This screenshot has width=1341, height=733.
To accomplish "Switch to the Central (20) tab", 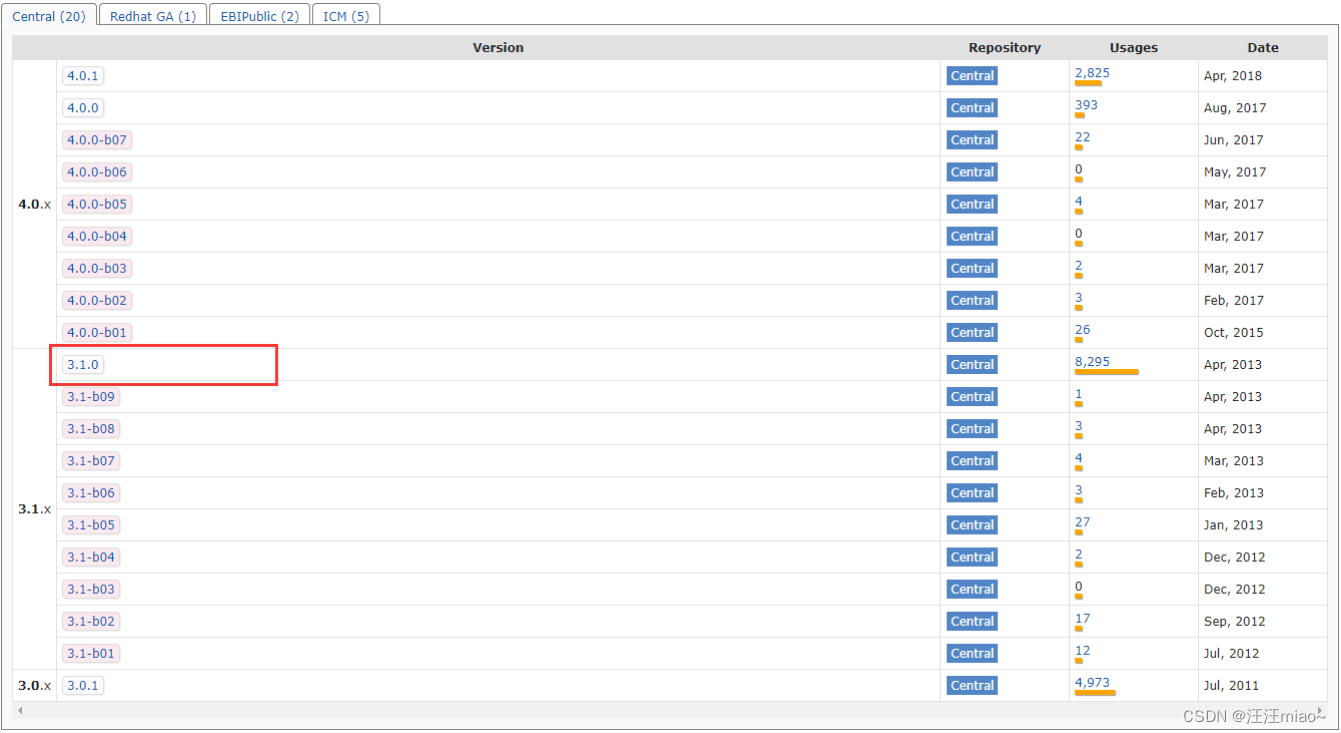I will click(x=49, y=16).
